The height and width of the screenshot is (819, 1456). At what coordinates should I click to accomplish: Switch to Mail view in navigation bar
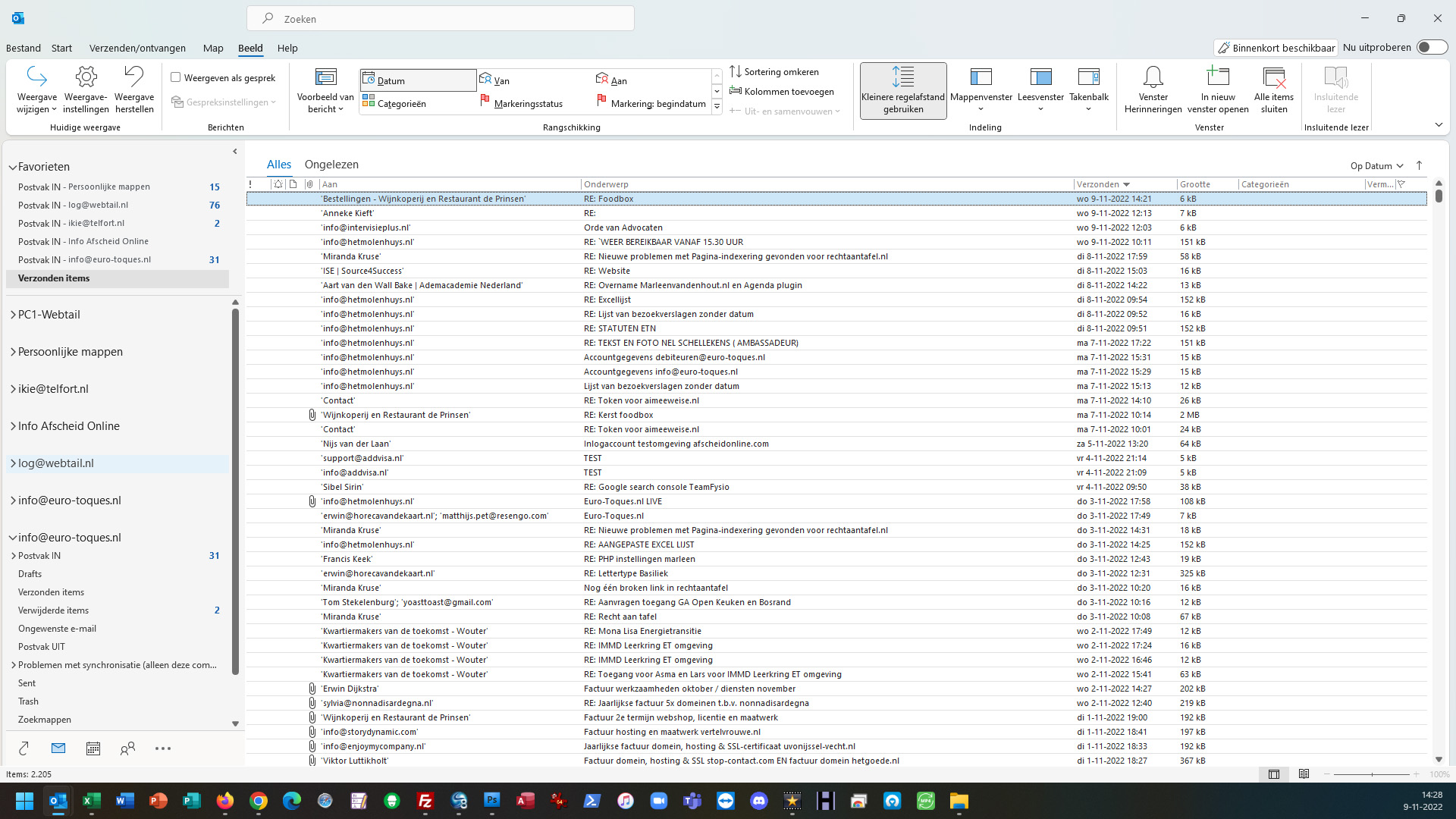point(58,748)
